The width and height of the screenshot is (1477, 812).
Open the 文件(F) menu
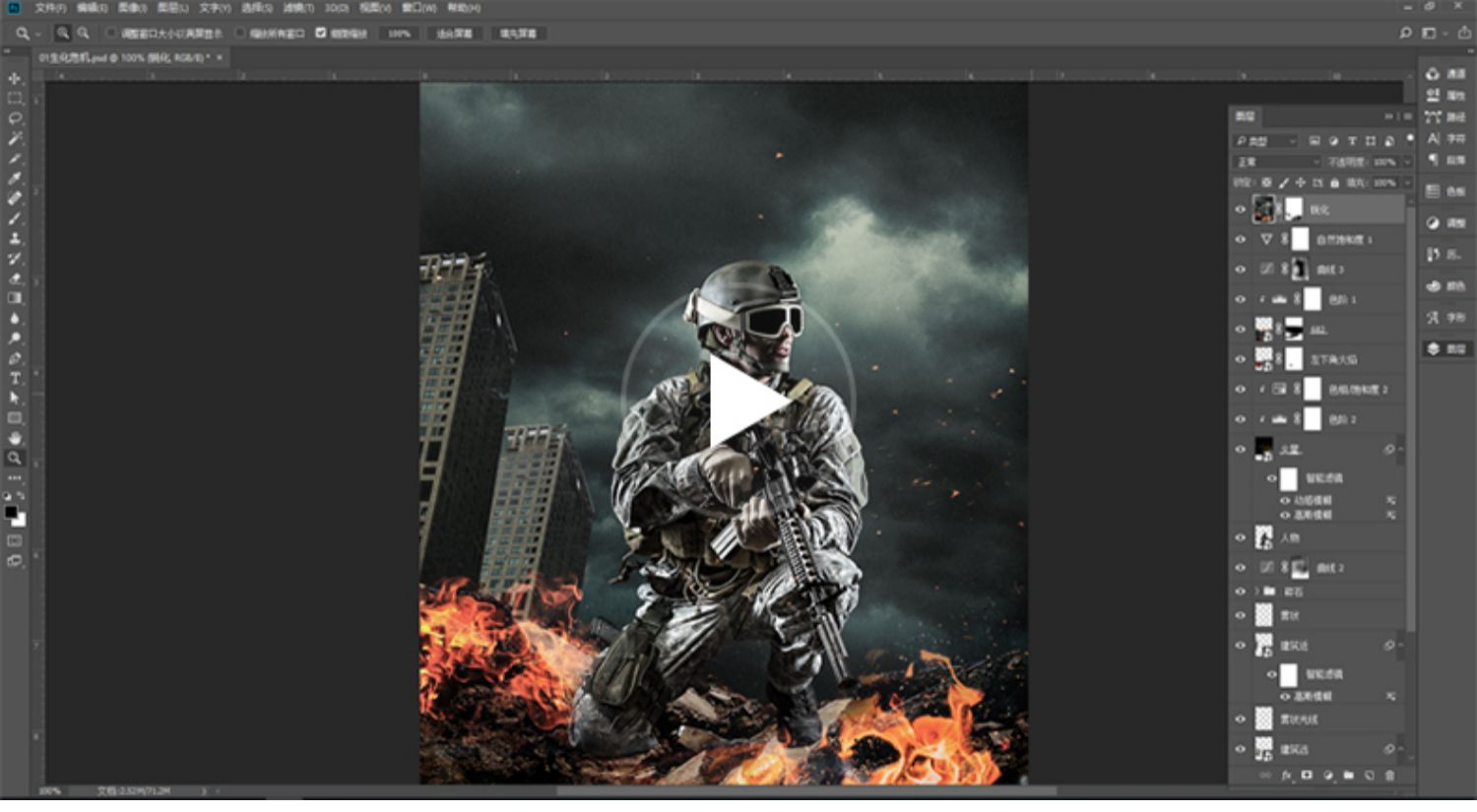click(x=50, y=8)
